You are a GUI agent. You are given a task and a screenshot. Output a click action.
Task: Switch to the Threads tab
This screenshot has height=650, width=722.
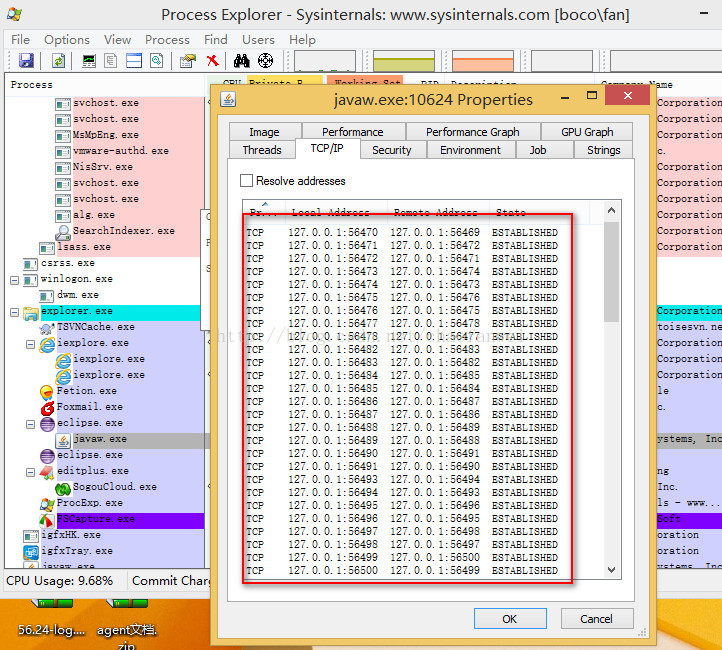(x=262, y=150)
